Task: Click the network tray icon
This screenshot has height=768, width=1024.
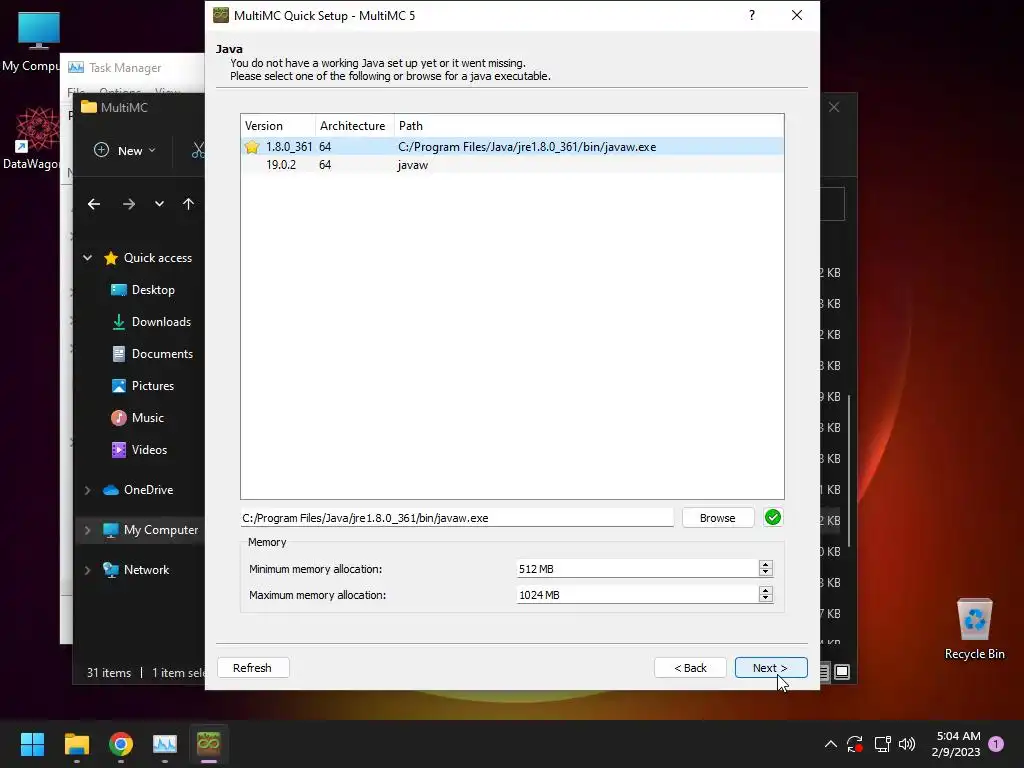Action: [x=882, y=744]
